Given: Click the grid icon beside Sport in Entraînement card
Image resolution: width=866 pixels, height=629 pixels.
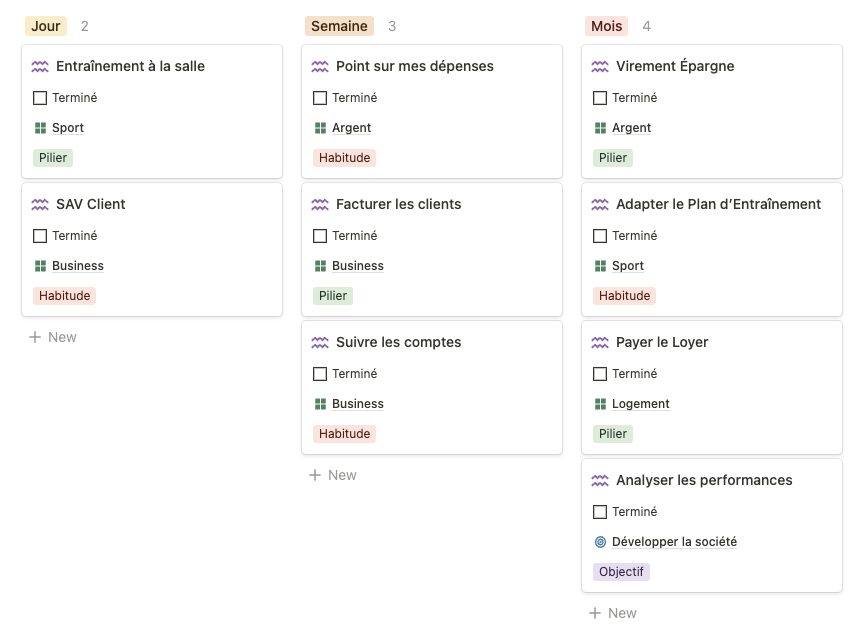Looking at the screenshot, I should [40, 128].
